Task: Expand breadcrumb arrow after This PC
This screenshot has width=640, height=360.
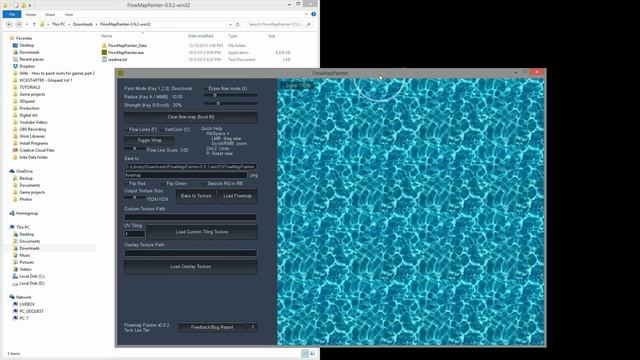Action: (x=69, y=24)
